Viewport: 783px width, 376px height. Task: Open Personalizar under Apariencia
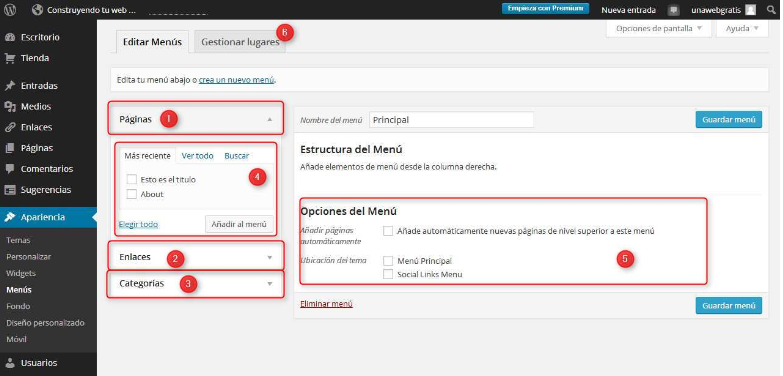pos(28,257)
